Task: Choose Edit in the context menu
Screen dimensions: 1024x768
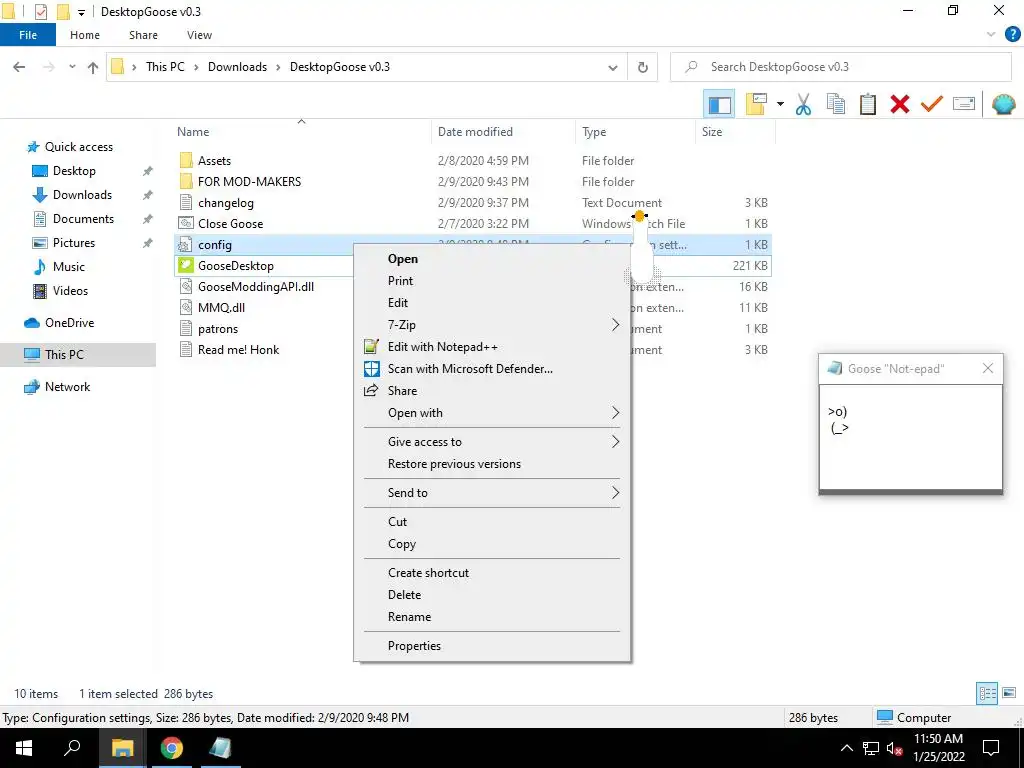Action: pyautogui.click(x=492, y=303)
